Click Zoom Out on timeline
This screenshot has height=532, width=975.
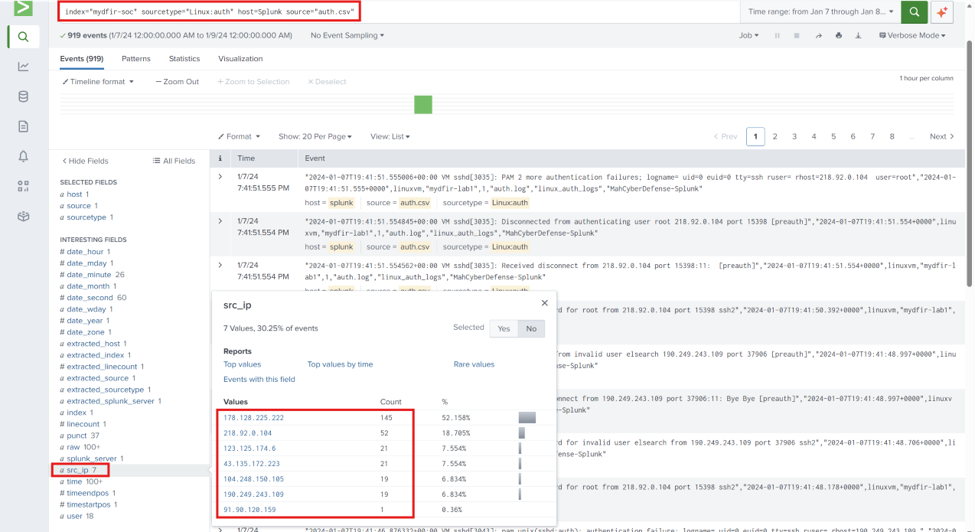tap(177, 81)
